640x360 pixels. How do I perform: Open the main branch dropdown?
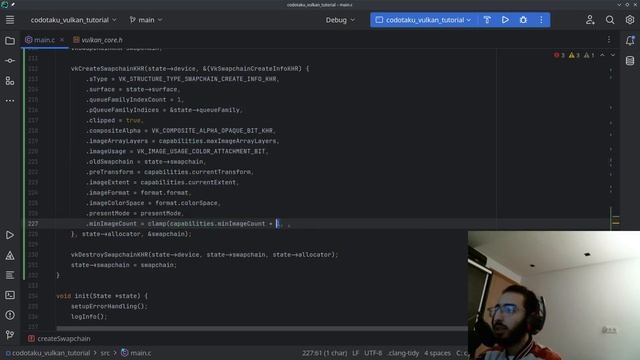click(146, 20)
